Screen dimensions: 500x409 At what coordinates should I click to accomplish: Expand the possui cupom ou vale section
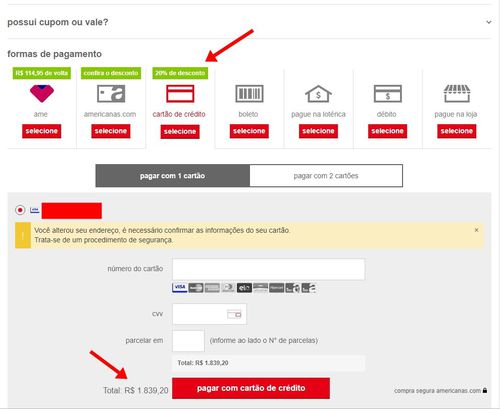[489, 22]
